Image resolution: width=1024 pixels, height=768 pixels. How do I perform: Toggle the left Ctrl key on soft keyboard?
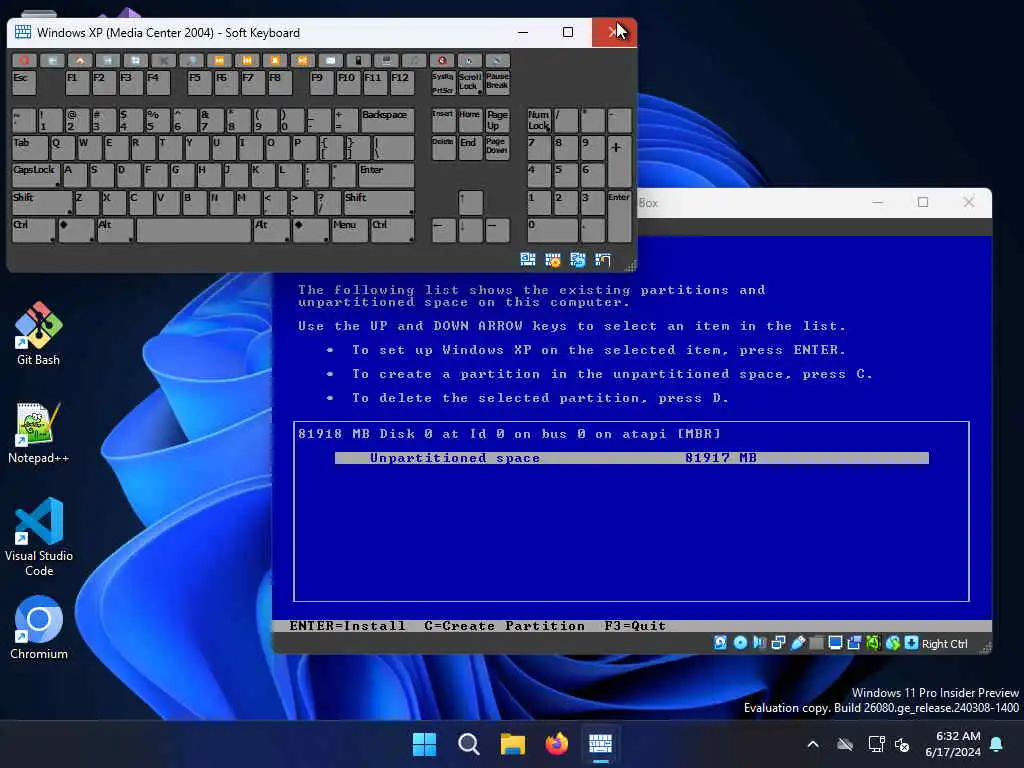[x=33, y=230]
